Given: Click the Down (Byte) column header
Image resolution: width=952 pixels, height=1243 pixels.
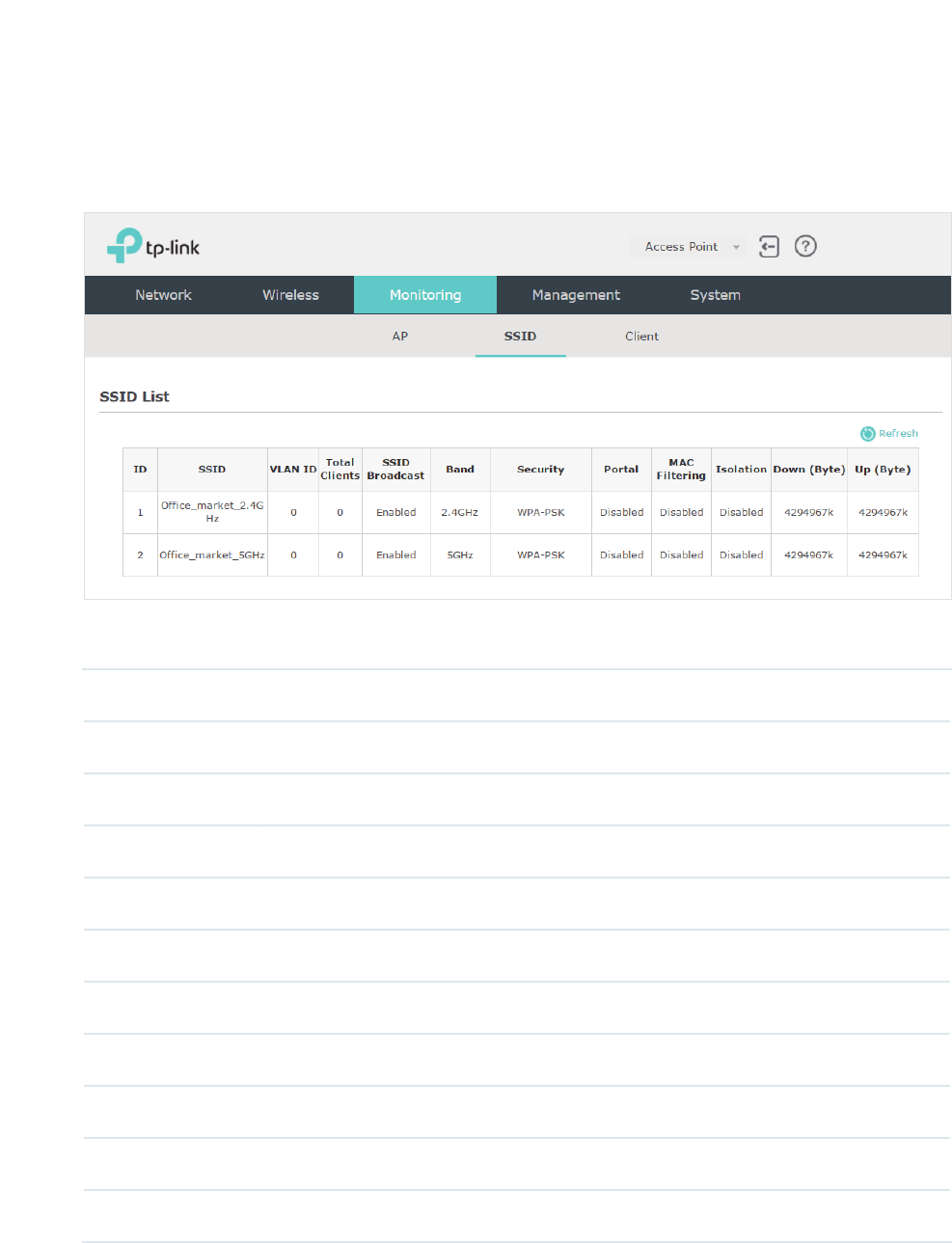Looking at the screenshot, I should (x=809, y=470).
